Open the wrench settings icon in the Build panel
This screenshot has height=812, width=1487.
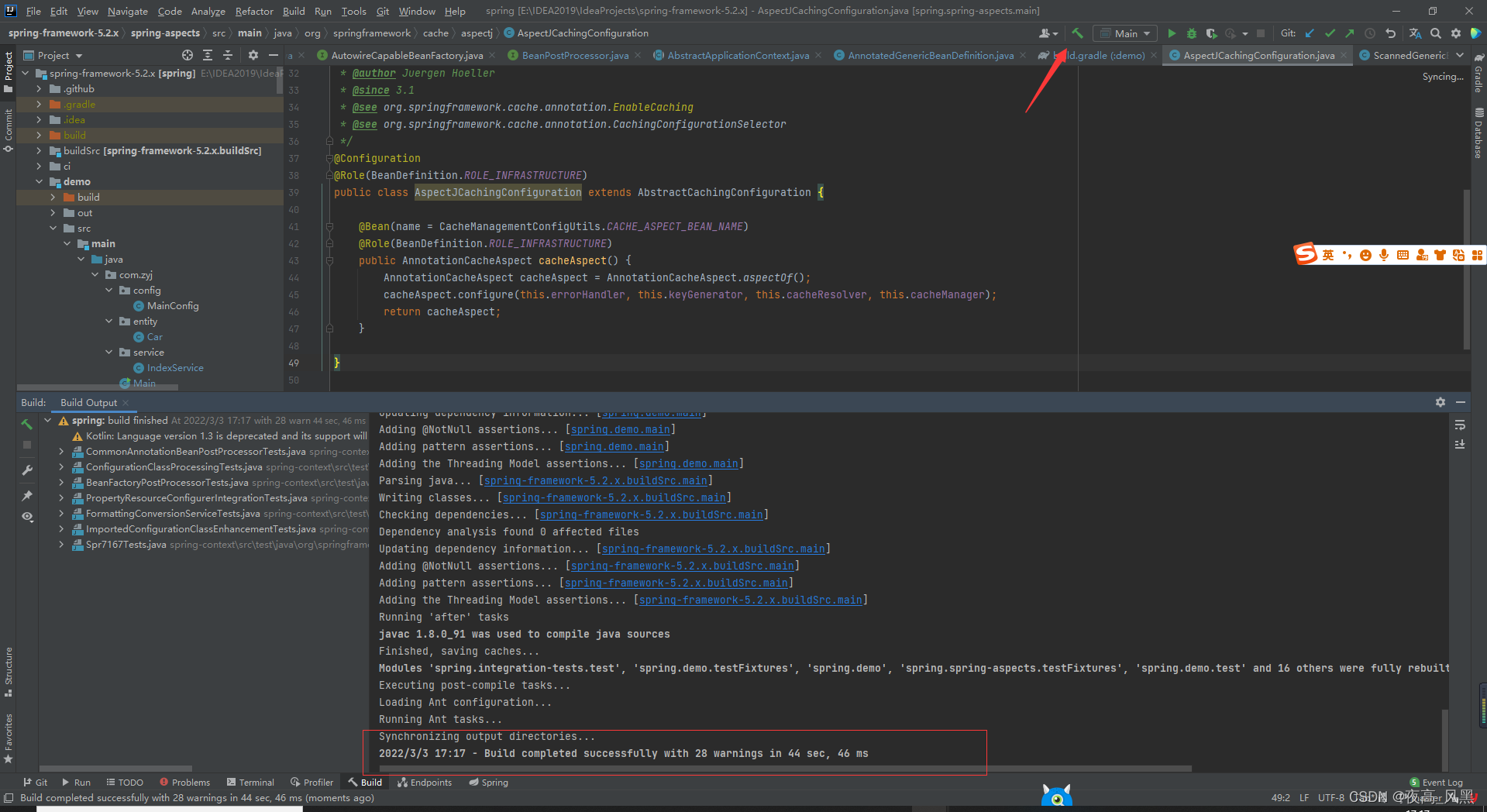[27, 470]
